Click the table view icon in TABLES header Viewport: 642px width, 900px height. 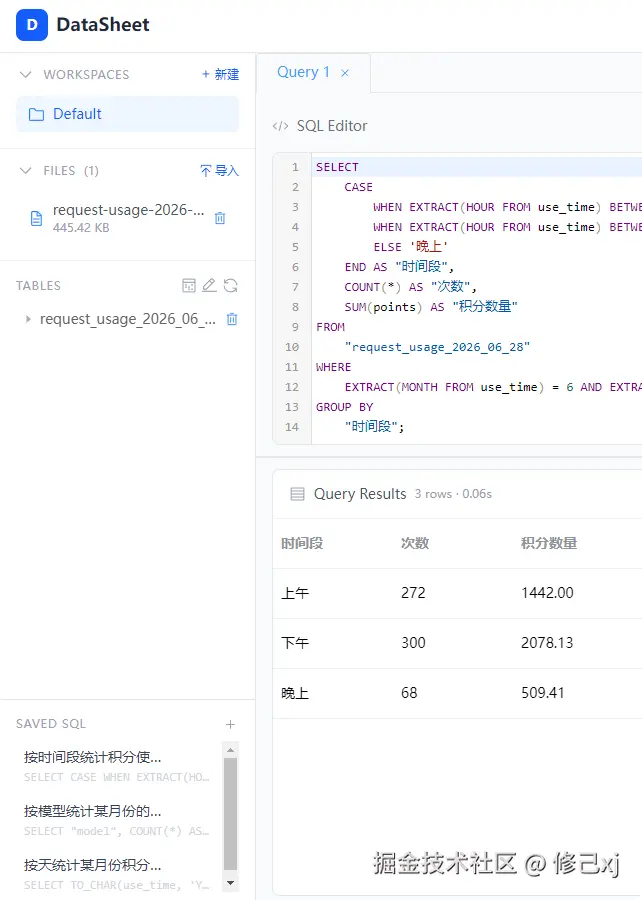click(189, 285)
